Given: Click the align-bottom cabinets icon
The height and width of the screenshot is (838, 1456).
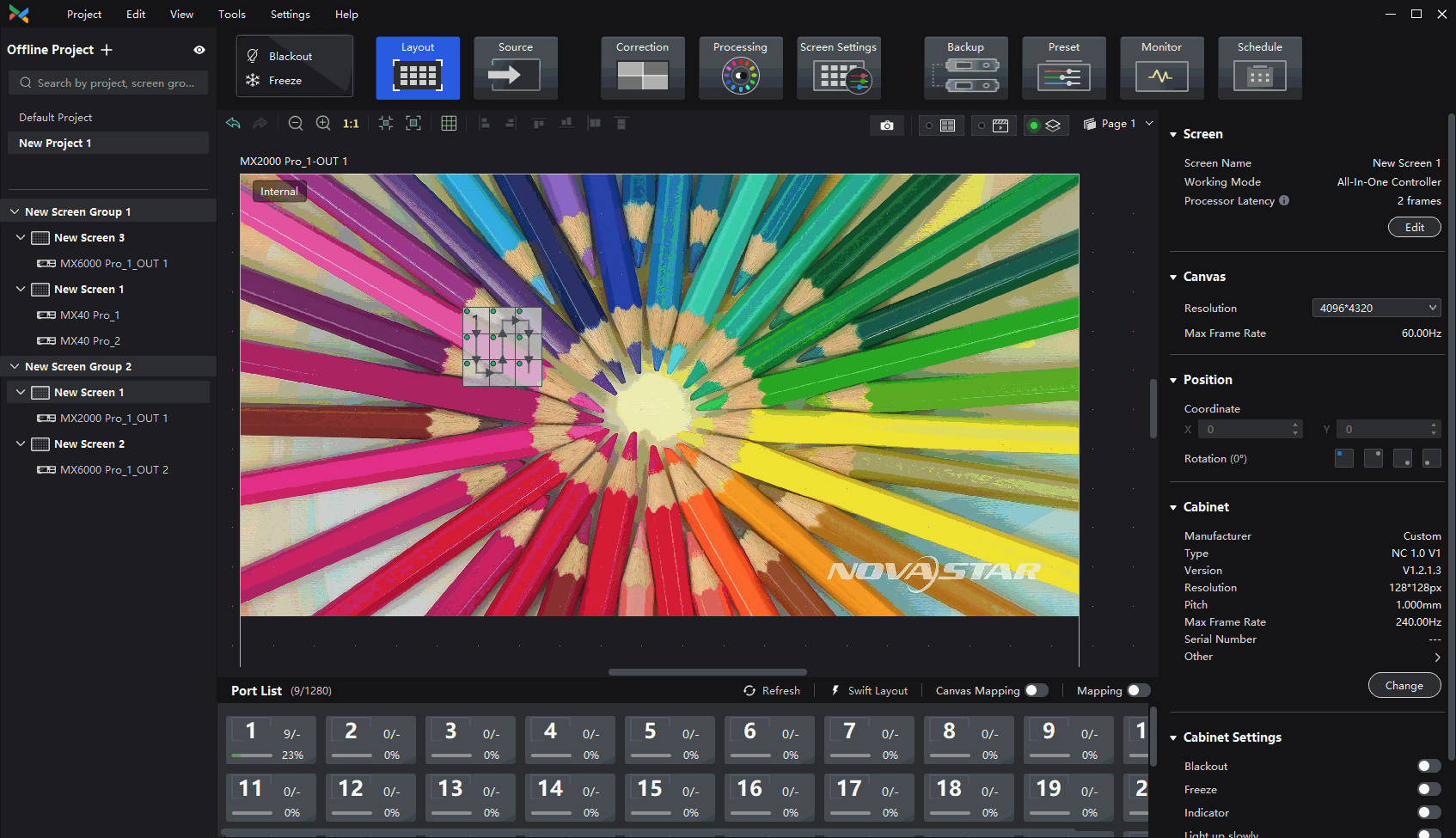Looking at the screenshot, I should click(566, 124).
